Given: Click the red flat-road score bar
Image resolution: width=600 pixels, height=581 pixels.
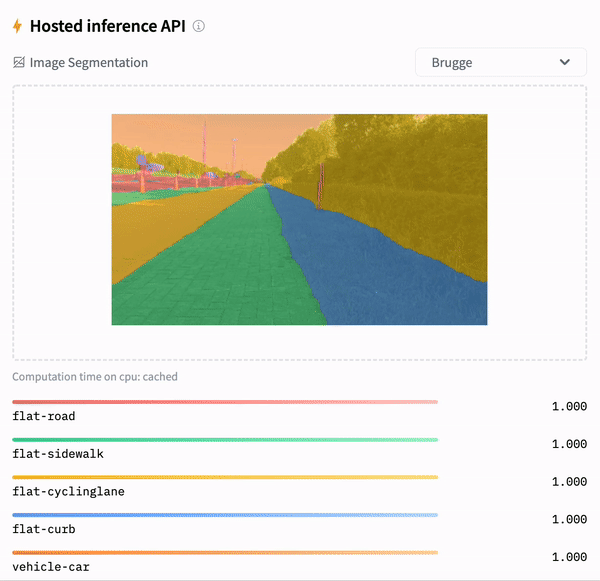Looking at the screenshot, I should point(225,402).
